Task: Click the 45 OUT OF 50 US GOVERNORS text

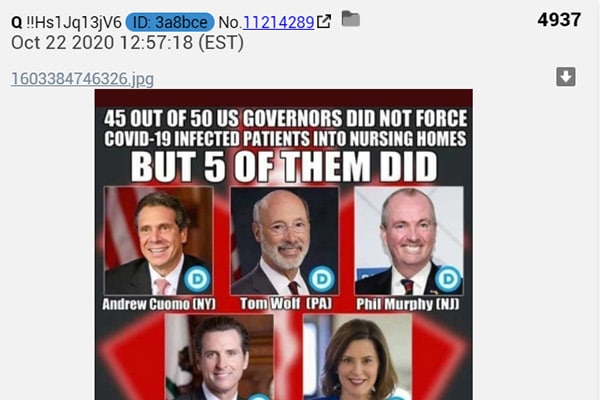Action: (x=222, y=118)
